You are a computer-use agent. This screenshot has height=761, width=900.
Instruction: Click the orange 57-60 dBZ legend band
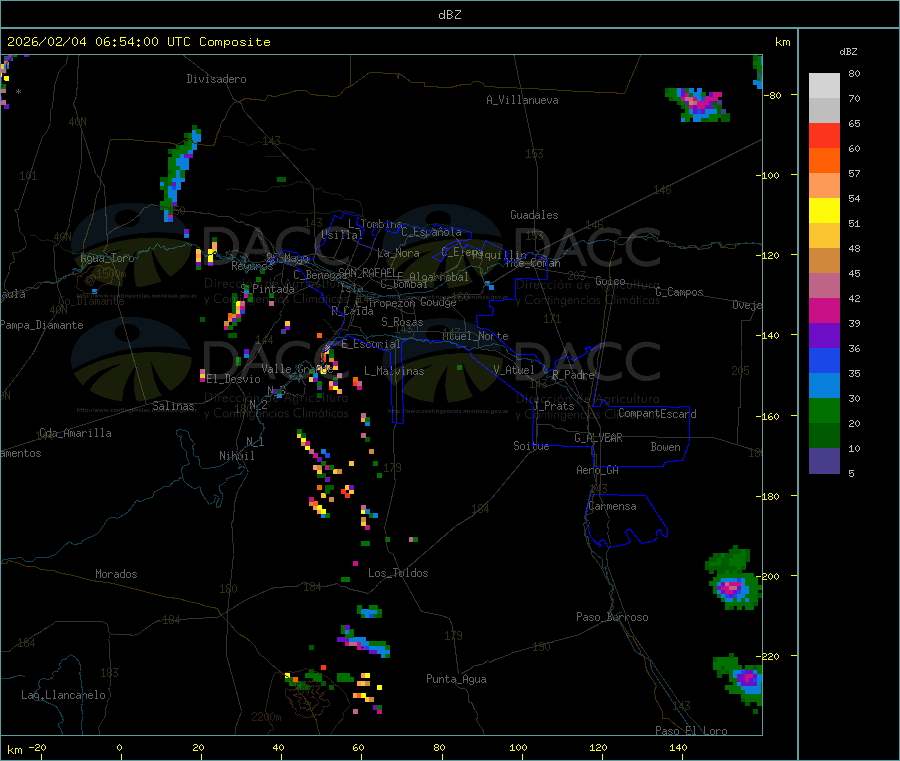[x=824, y=161]
